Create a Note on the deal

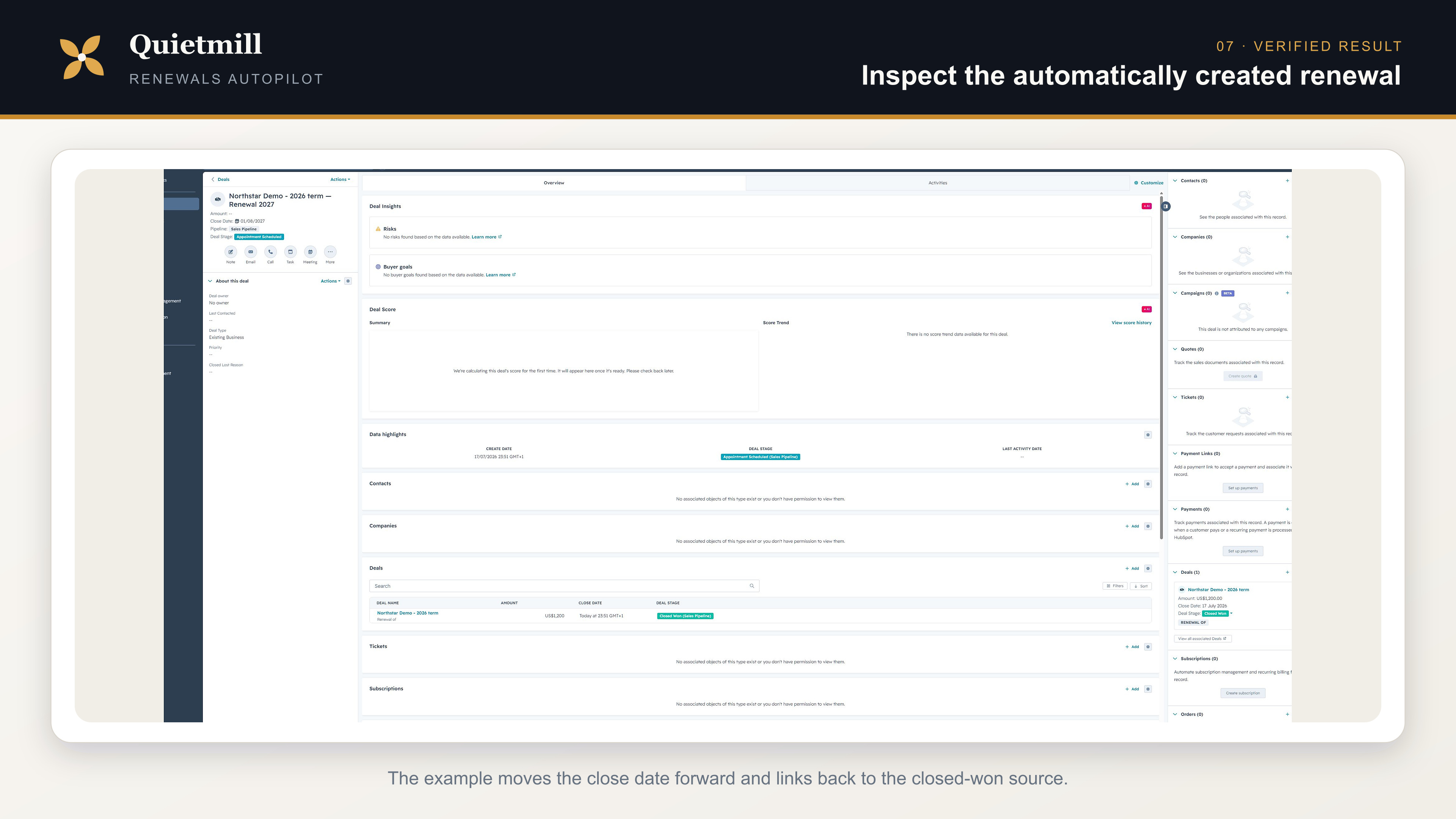231,251
